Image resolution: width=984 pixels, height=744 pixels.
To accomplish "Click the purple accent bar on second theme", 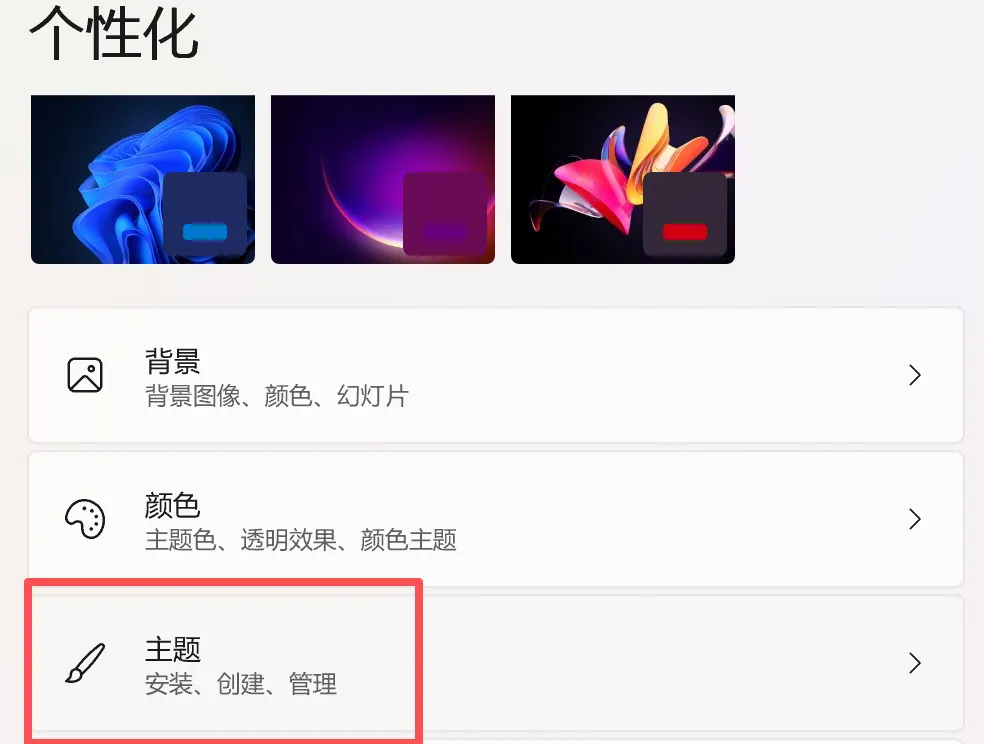I will point(445,232).
